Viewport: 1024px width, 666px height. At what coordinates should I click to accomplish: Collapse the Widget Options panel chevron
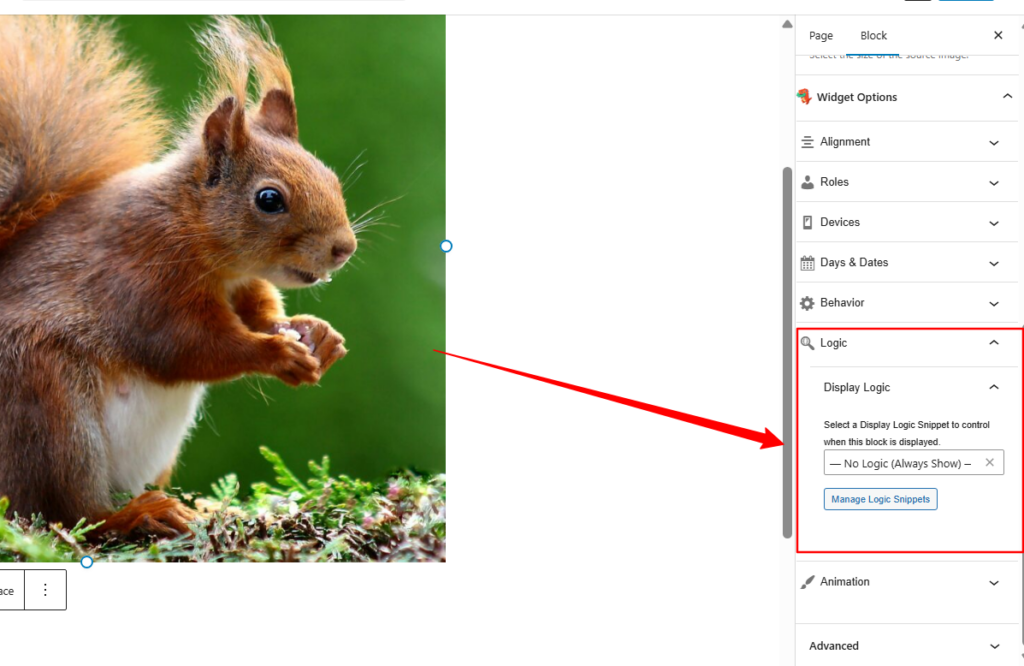click(x=1007, y=97)
